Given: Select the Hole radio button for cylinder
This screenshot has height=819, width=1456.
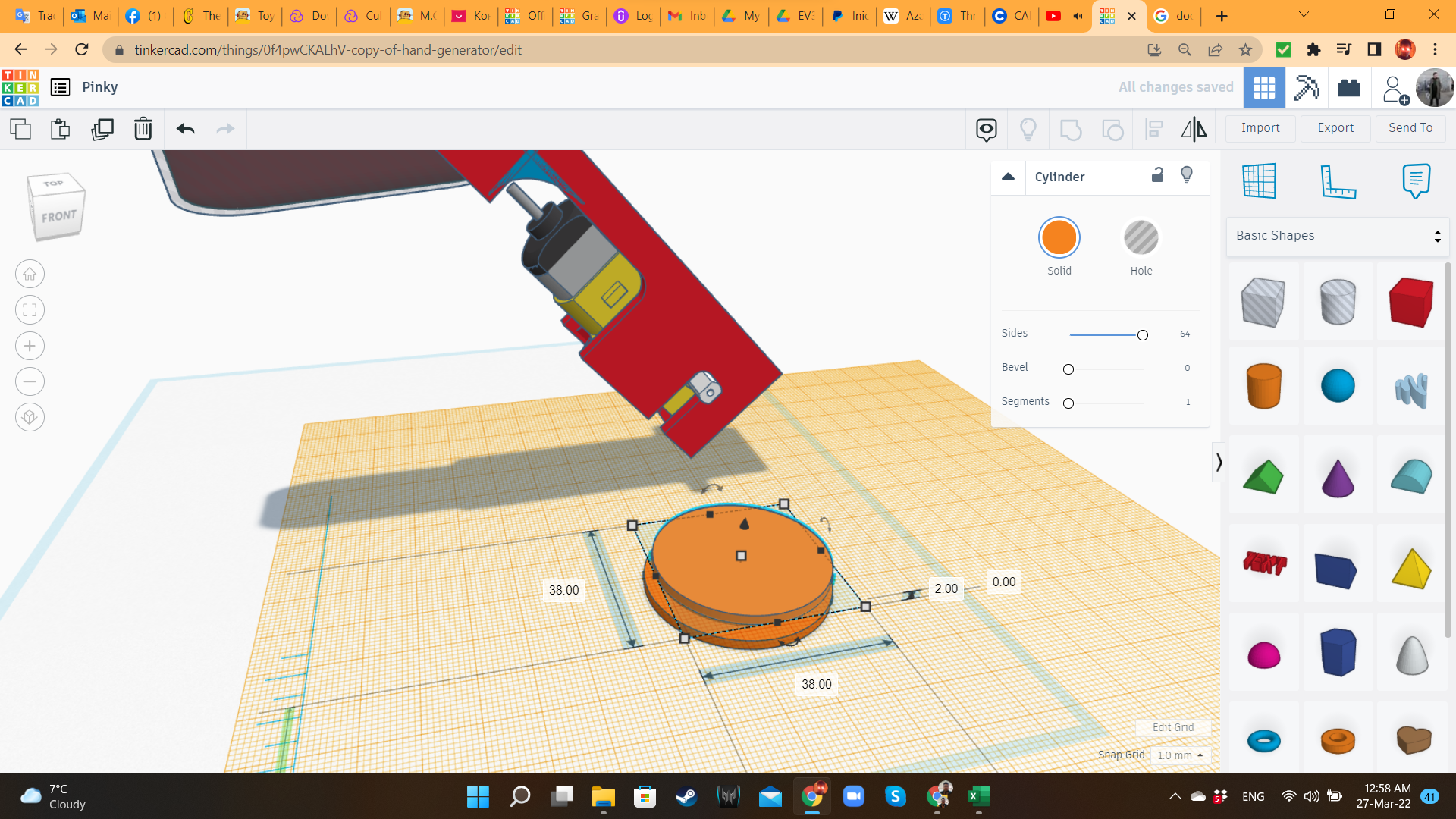Looking at the screenshot, I should pos(1141,237).
